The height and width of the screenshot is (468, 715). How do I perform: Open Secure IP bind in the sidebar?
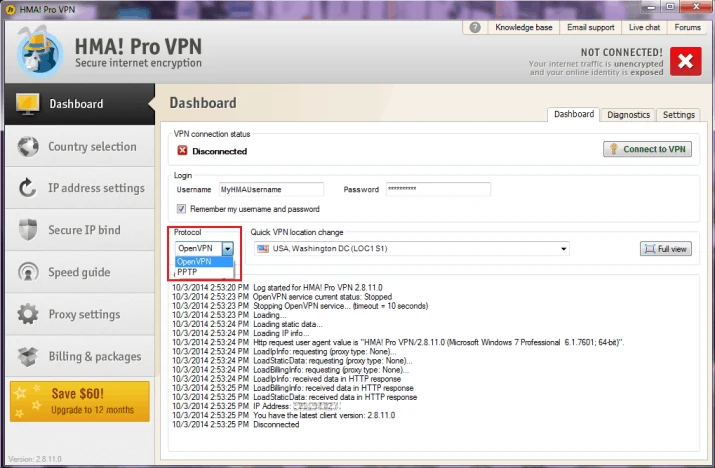point(80,230)
